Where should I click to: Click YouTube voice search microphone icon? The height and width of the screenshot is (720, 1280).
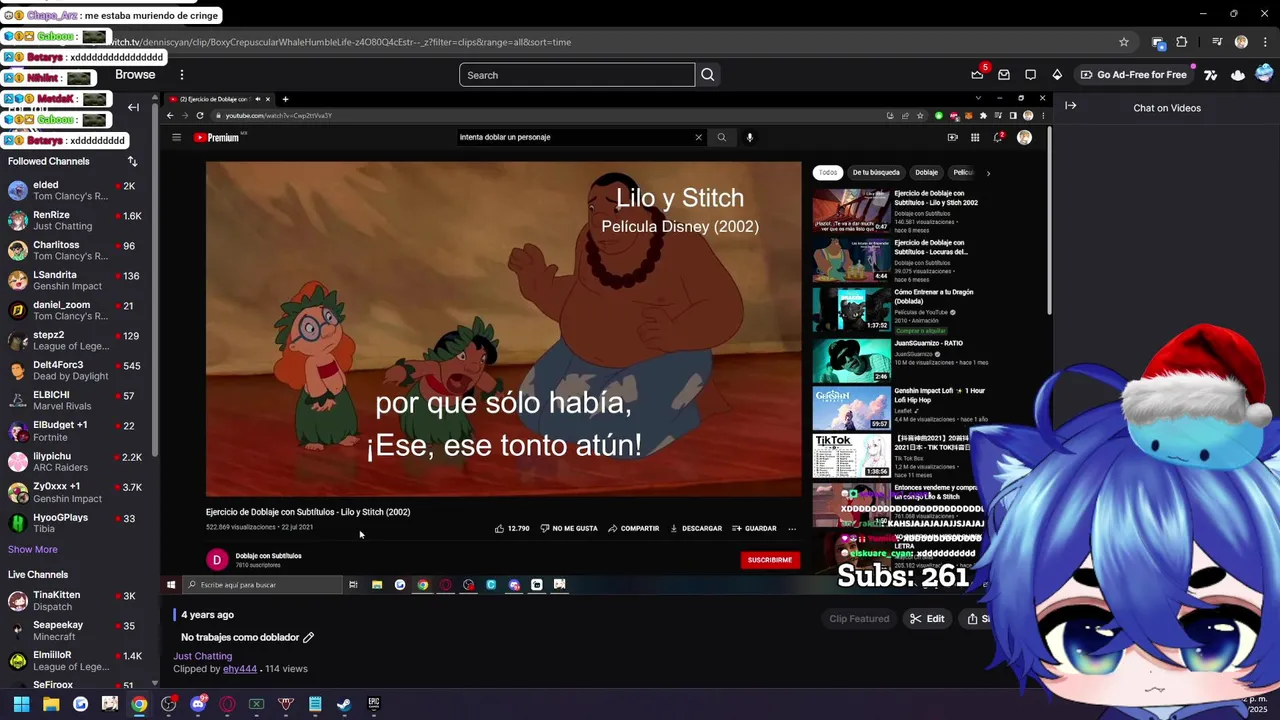749,137
